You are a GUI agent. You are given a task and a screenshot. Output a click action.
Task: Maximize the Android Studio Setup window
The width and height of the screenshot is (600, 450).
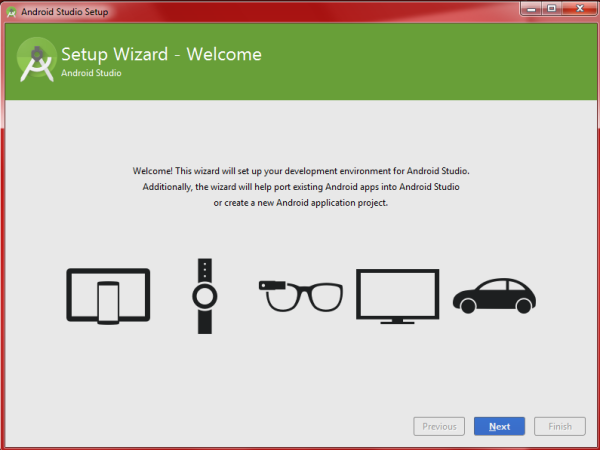551,8
